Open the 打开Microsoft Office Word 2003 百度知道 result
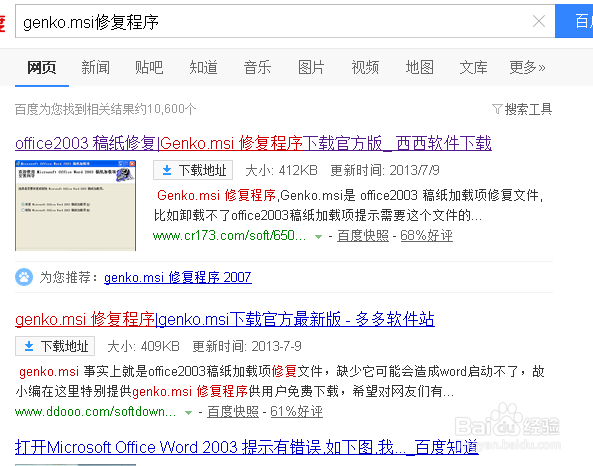Image resolution: width=593 pixels, height=466 pixels. coord(247,447)
